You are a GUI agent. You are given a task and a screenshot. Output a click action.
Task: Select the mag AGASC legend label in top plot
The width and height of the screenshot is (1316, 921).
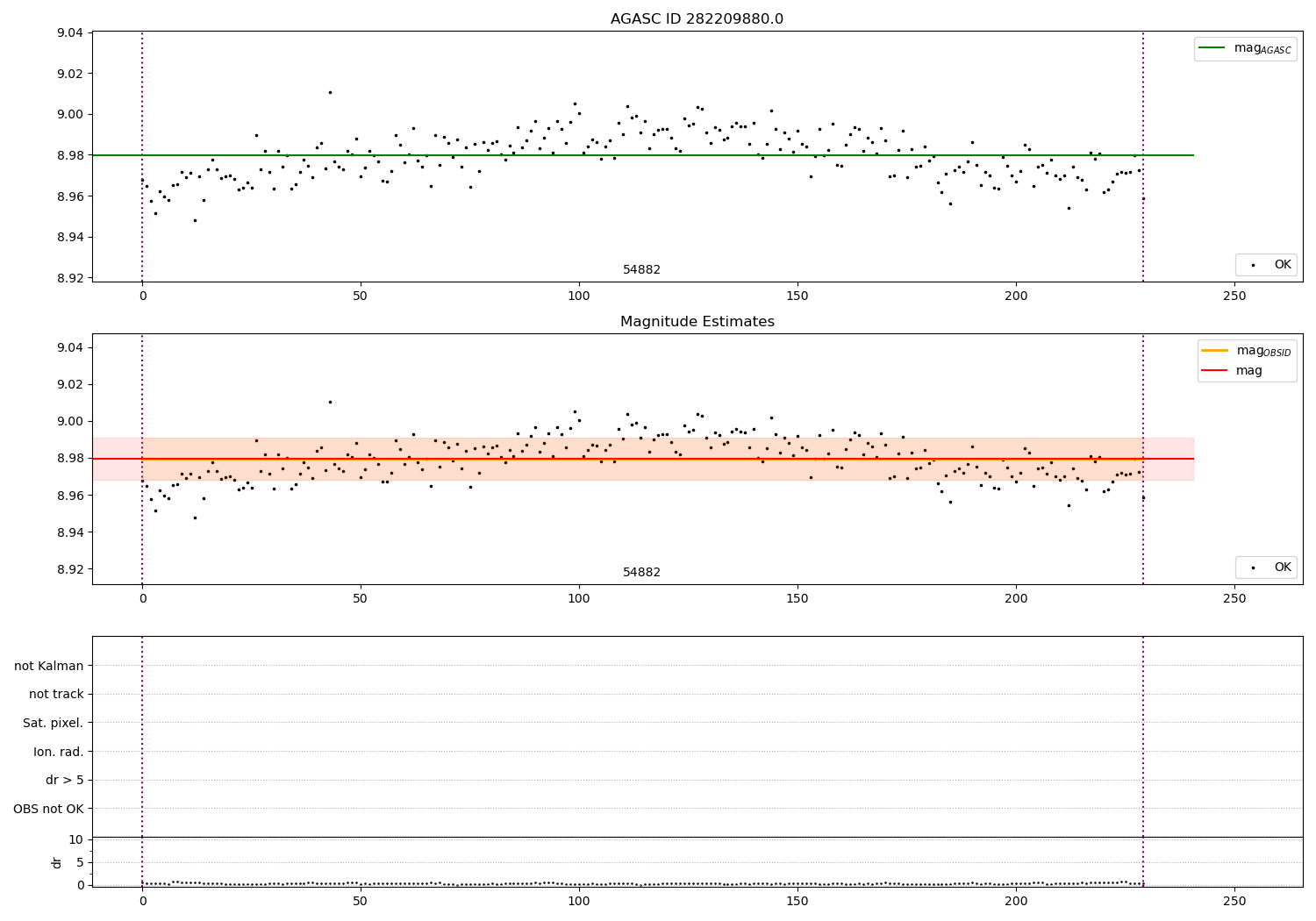tap(1262, 48)
